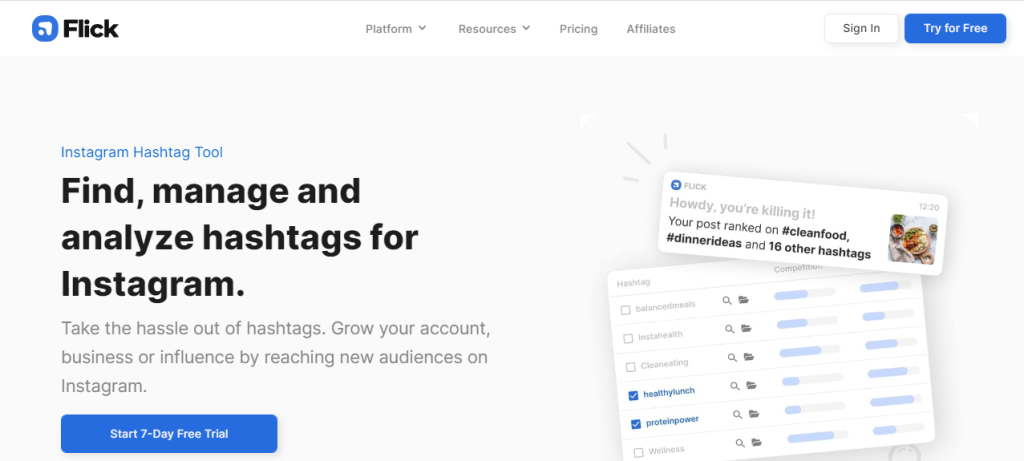This screenshot has width=1024, height=461.
Task: Open the food photo thumbnail in notification
Action: pyautogui.click(x=913, y=239)
